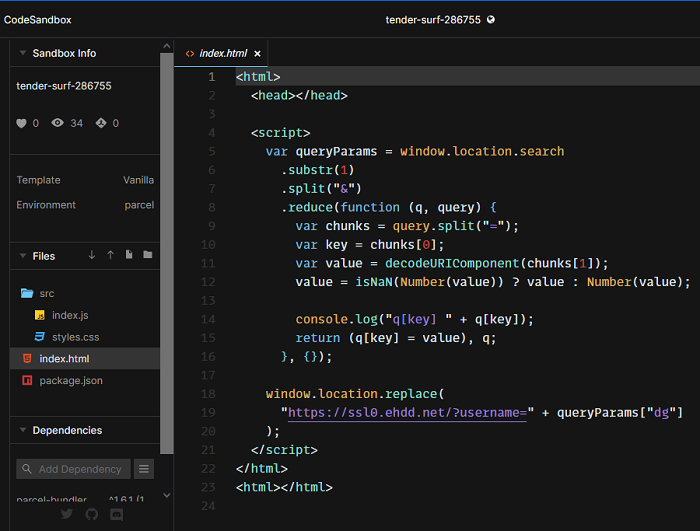700x531 pixels.
Task: Click the "queryParams" variable on line 5
Action: pos(336,151)
